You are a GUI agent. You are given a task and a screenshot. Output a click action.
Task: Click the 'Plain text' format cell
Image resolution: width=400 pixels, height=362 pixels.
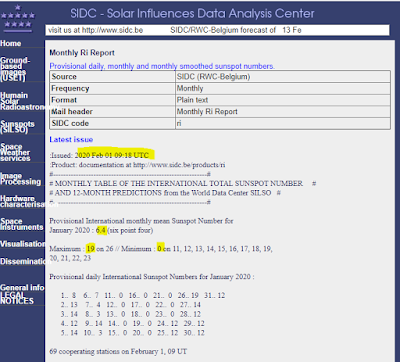pos(283,100)
